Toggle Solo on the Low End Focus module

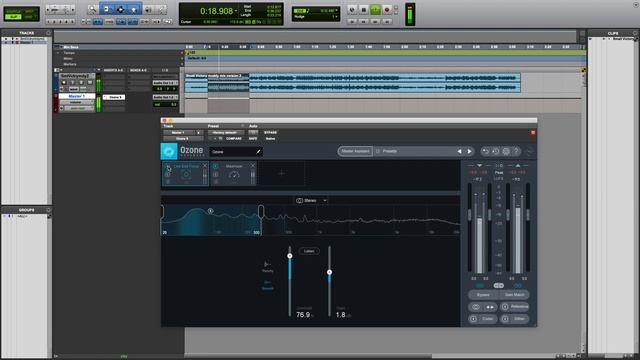coord(168,174)
